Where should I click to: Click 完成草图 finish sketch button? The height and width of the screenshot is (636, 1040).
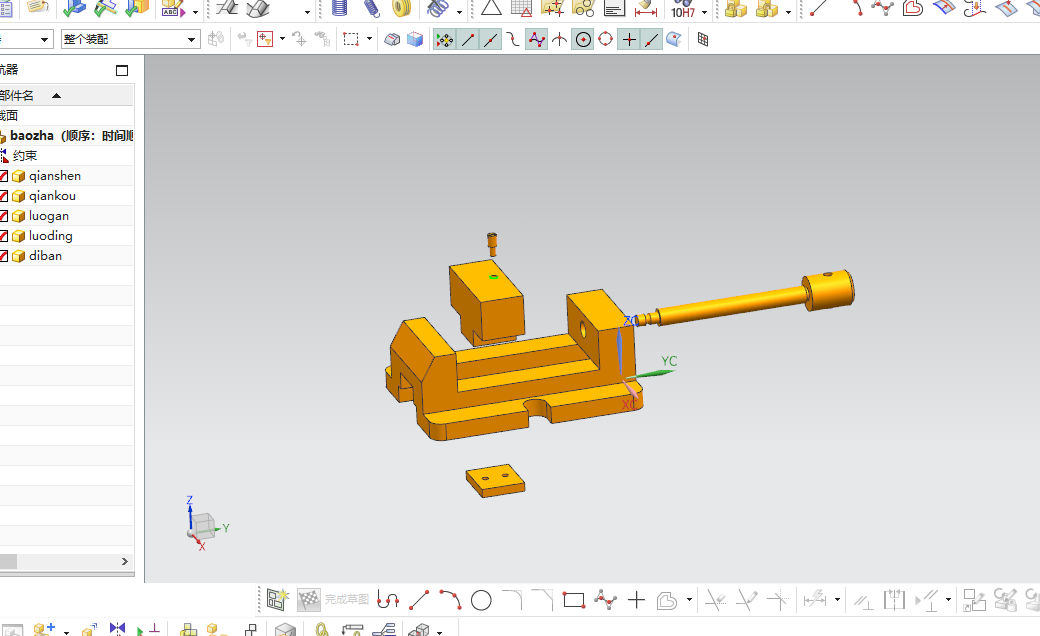[333, 600]
